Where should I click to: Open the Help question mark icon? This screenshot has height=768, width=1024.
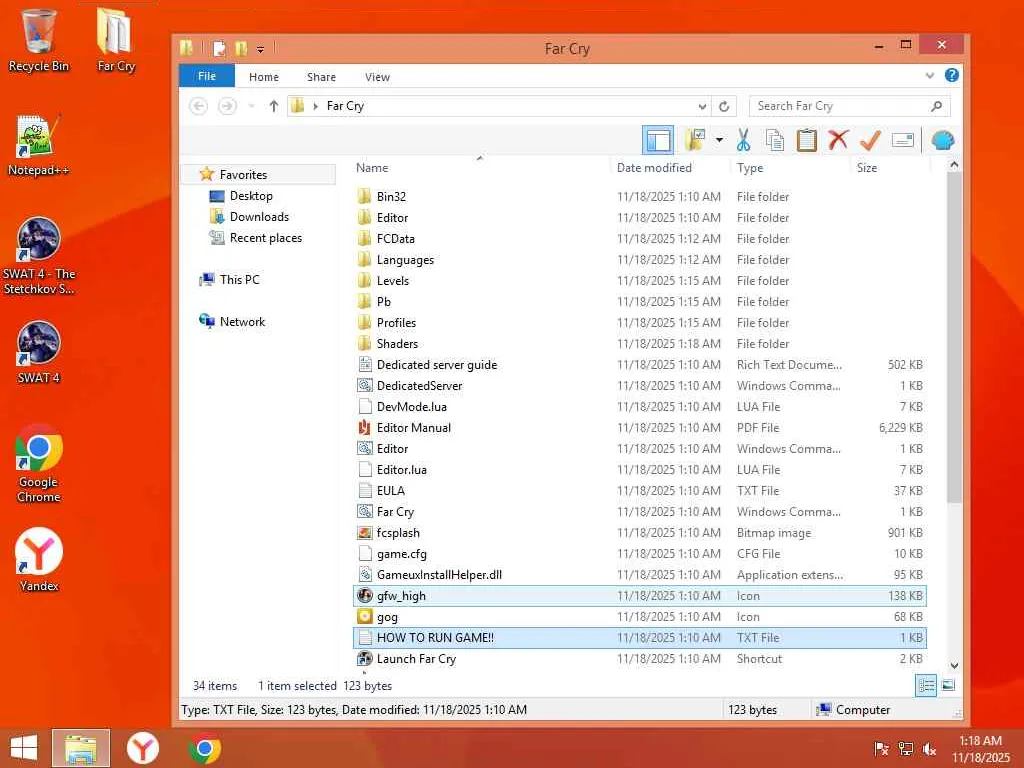click(952, 75)
